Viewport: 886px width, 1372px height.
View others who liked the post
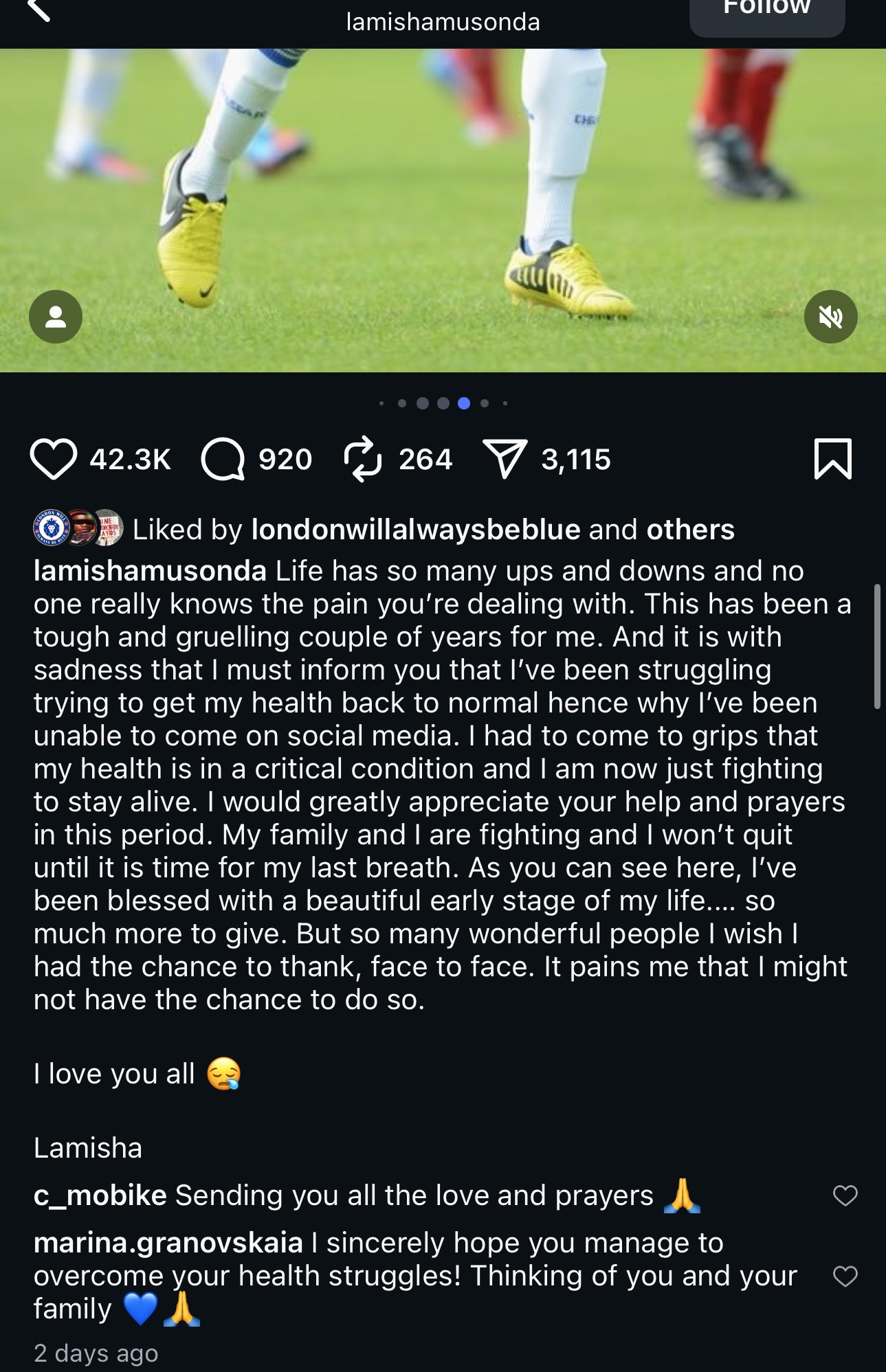click(690, 530)
